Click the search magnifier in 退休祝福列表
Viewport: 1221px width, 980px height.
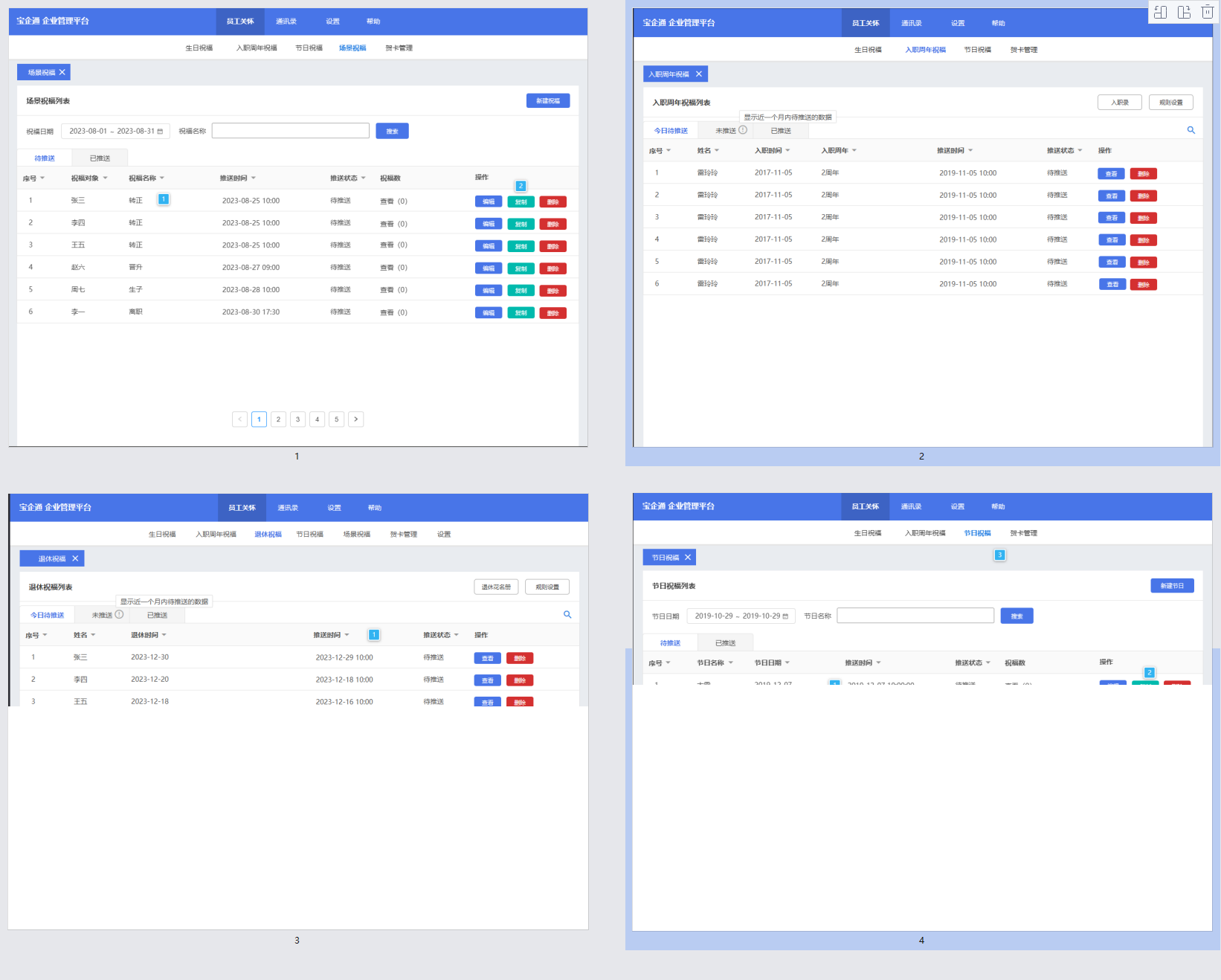click(x=567, y=614)
